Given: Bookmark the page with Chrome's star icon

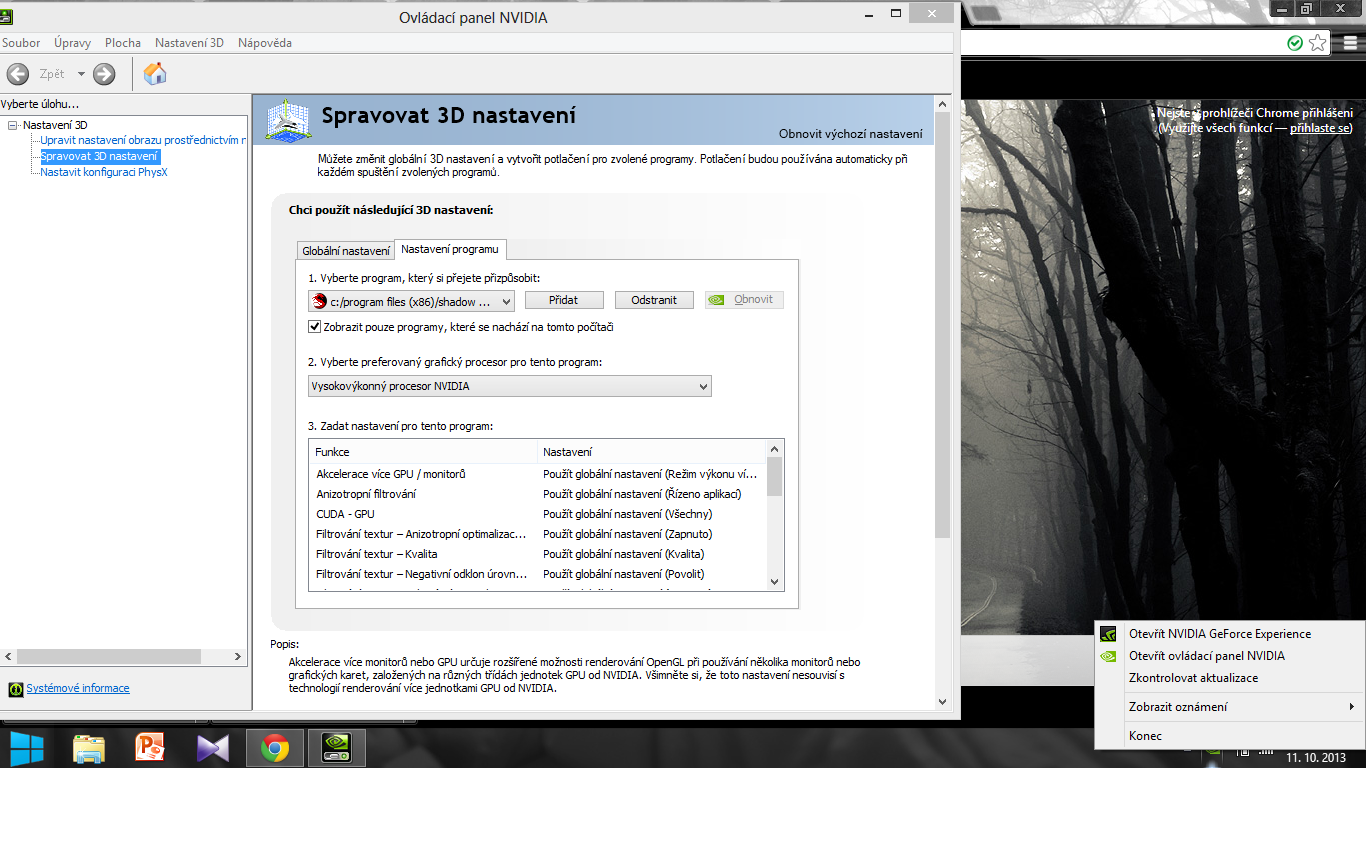Looking at the screenshot, I should pos(1318,43).
